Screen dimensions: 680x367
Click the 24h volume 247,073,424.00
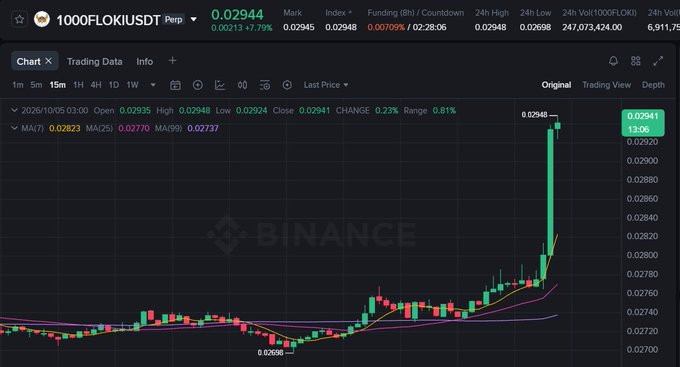pos(592,27)
